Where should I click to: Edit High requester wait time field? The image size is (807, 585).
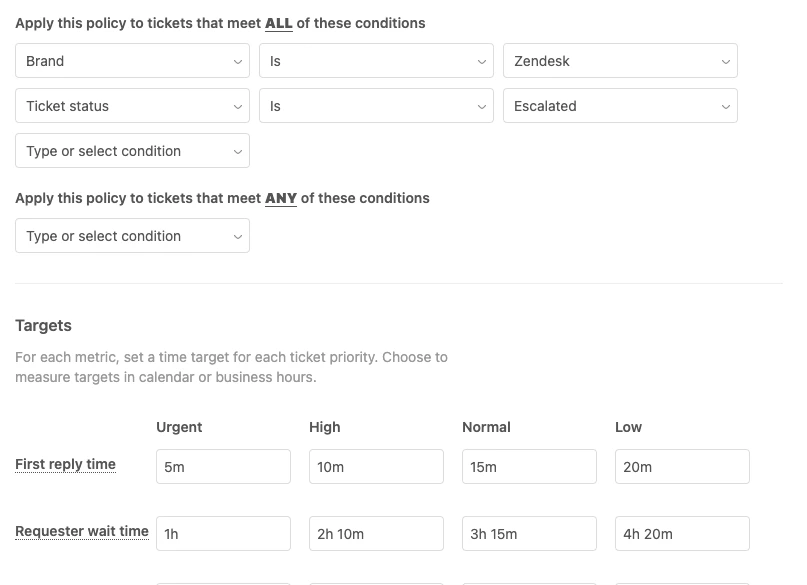click(x=376, y=534)
